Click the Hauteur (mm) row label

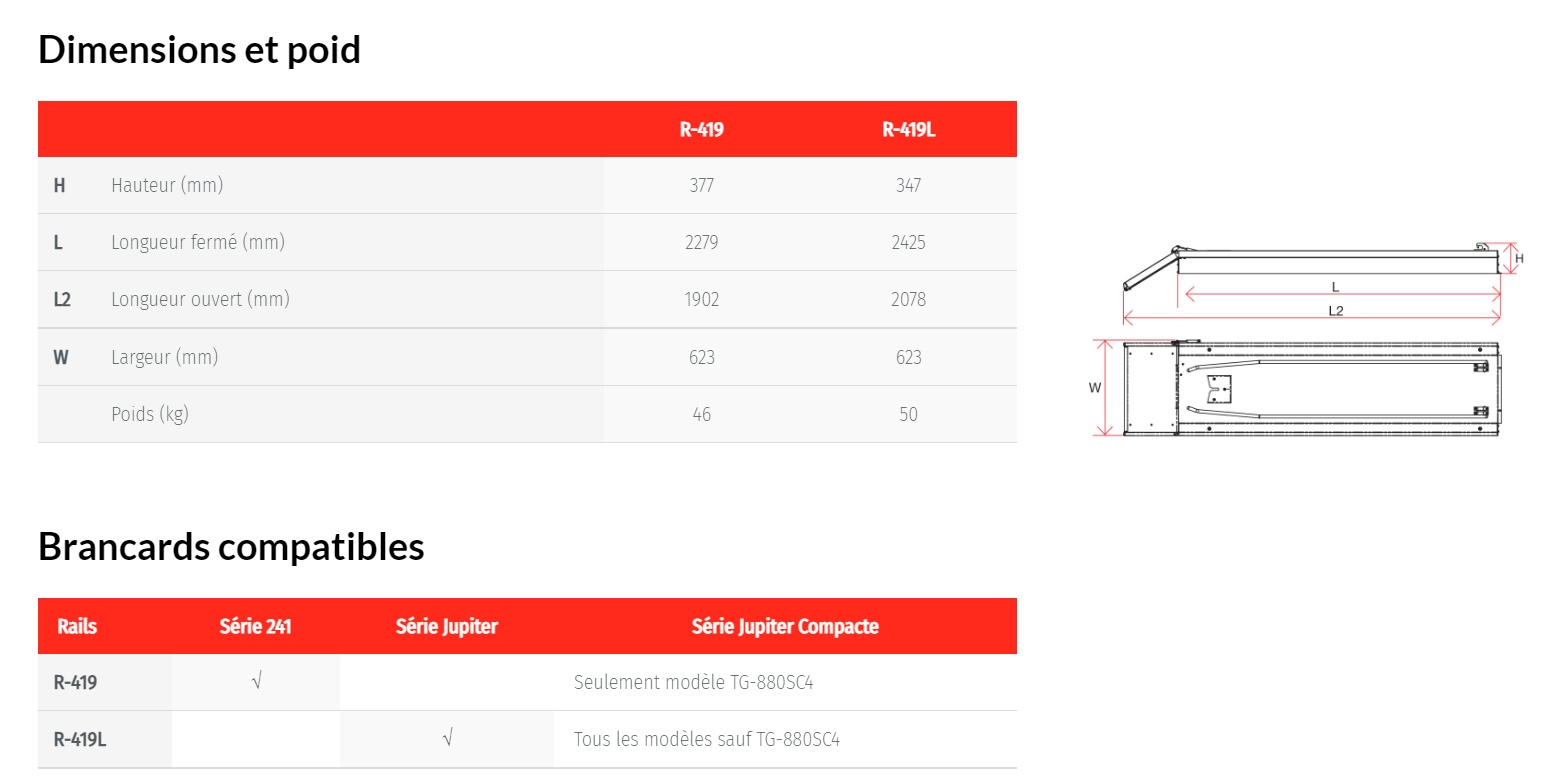pyautogui.click(x=167, y=185)
